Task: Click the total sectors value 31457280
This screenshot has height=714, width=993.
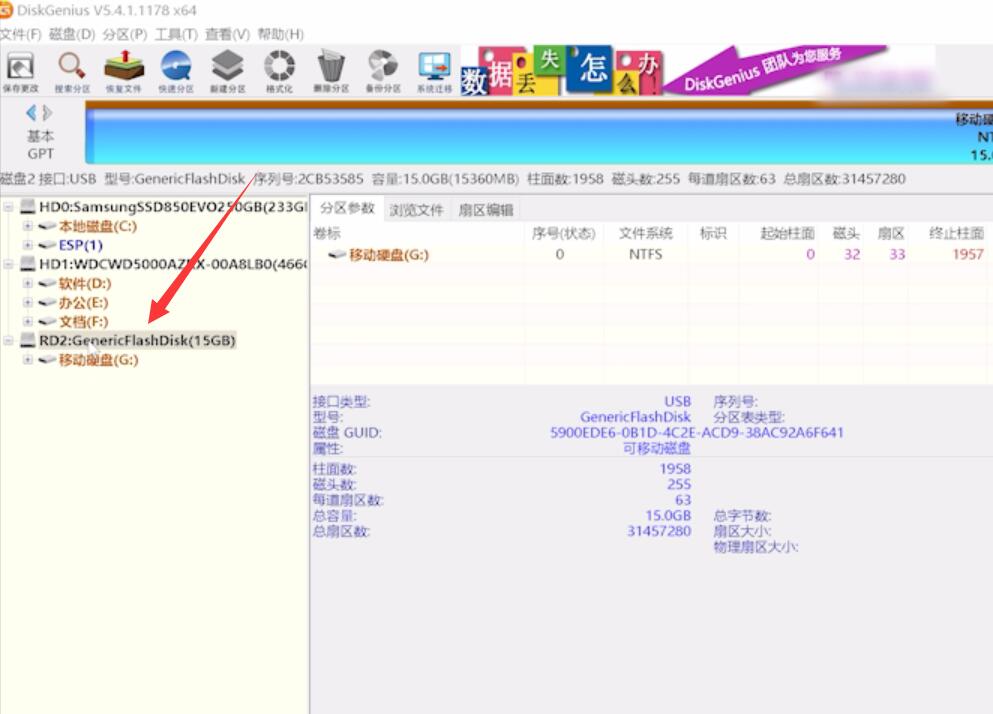Action: [659, 531]
